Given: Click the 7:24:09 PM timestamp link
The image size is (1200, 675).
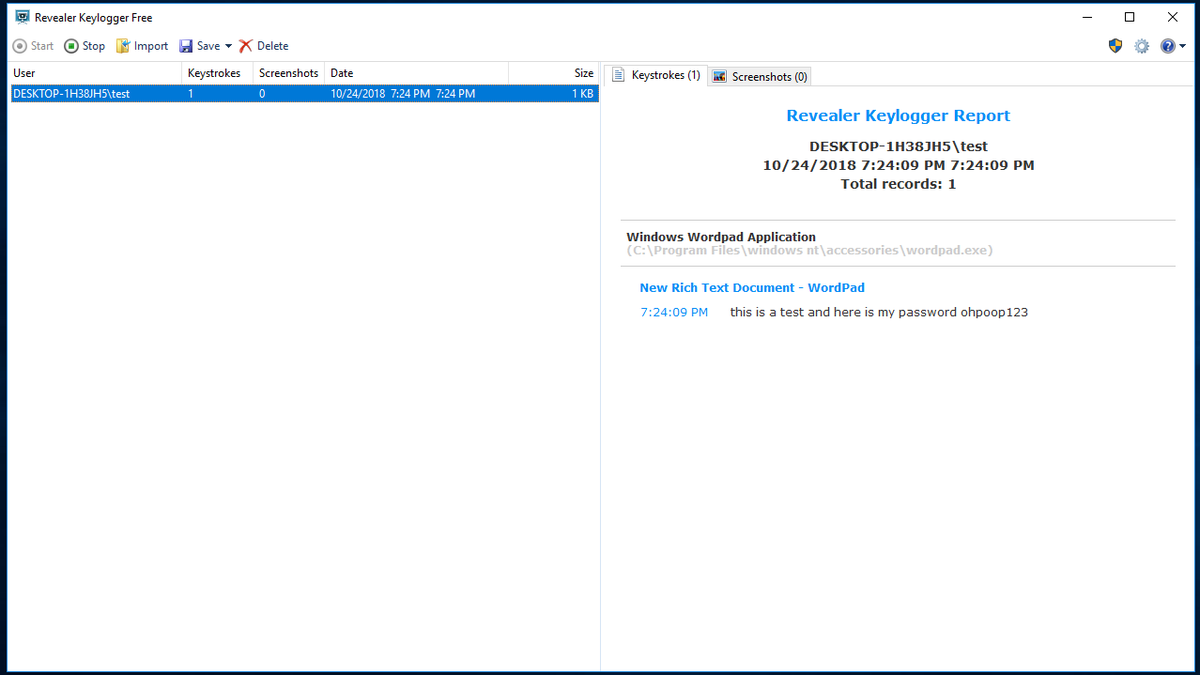Looking at the screenshot, I should 674,312.
